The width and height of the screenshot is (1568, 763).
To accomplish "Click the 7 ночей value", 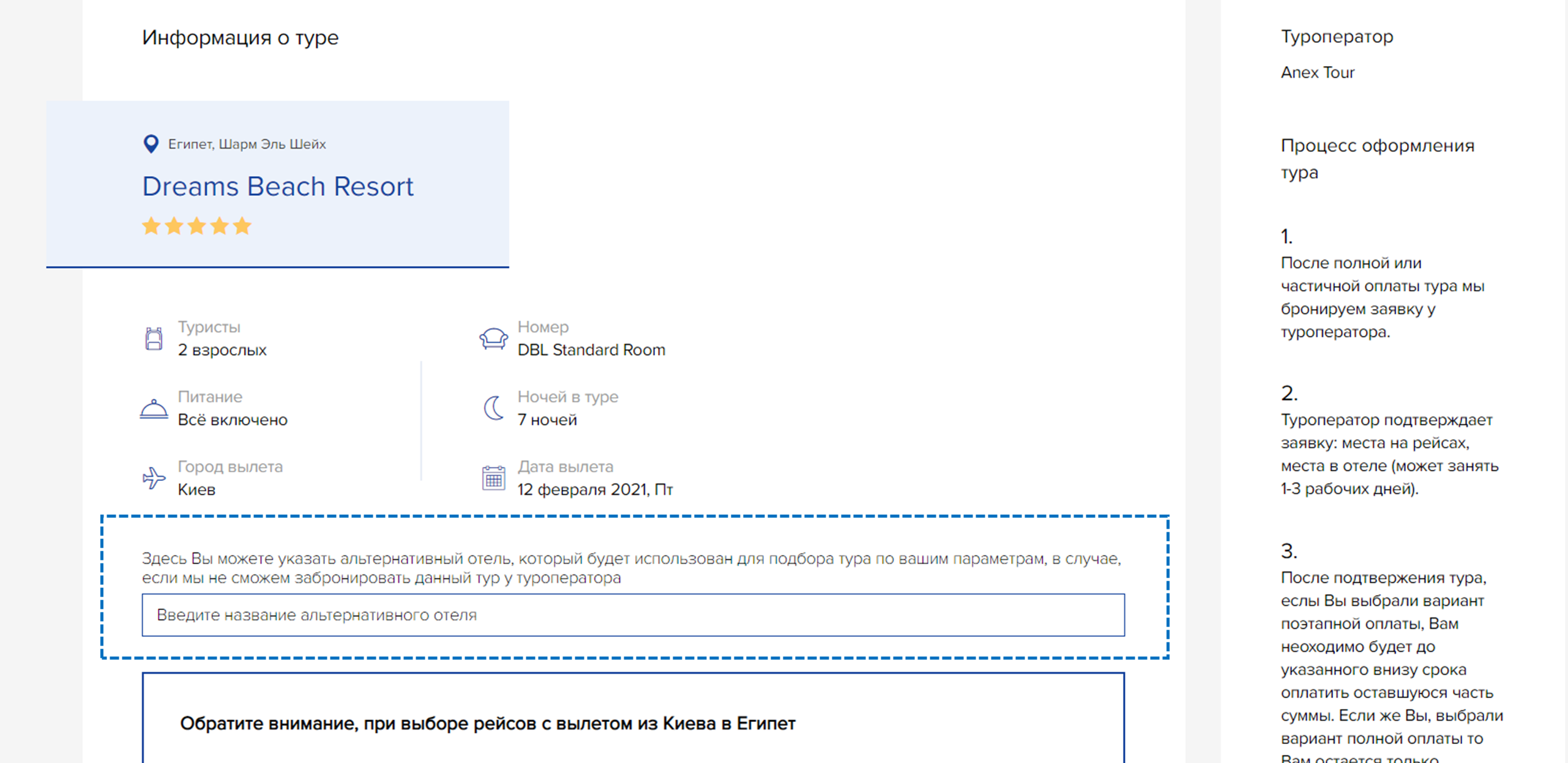I will 547,420.
